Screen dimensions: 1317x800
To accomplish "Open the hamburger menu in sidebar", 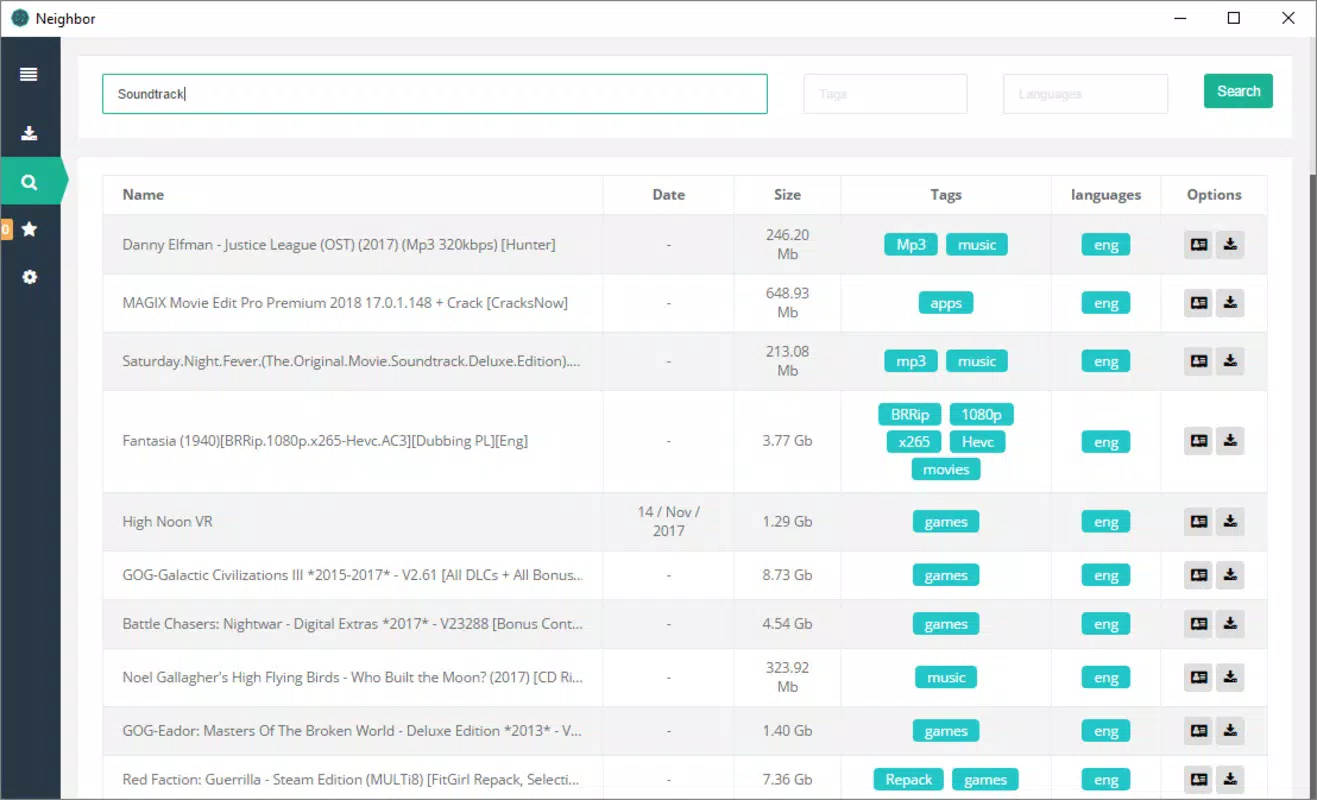I will 29,74.
